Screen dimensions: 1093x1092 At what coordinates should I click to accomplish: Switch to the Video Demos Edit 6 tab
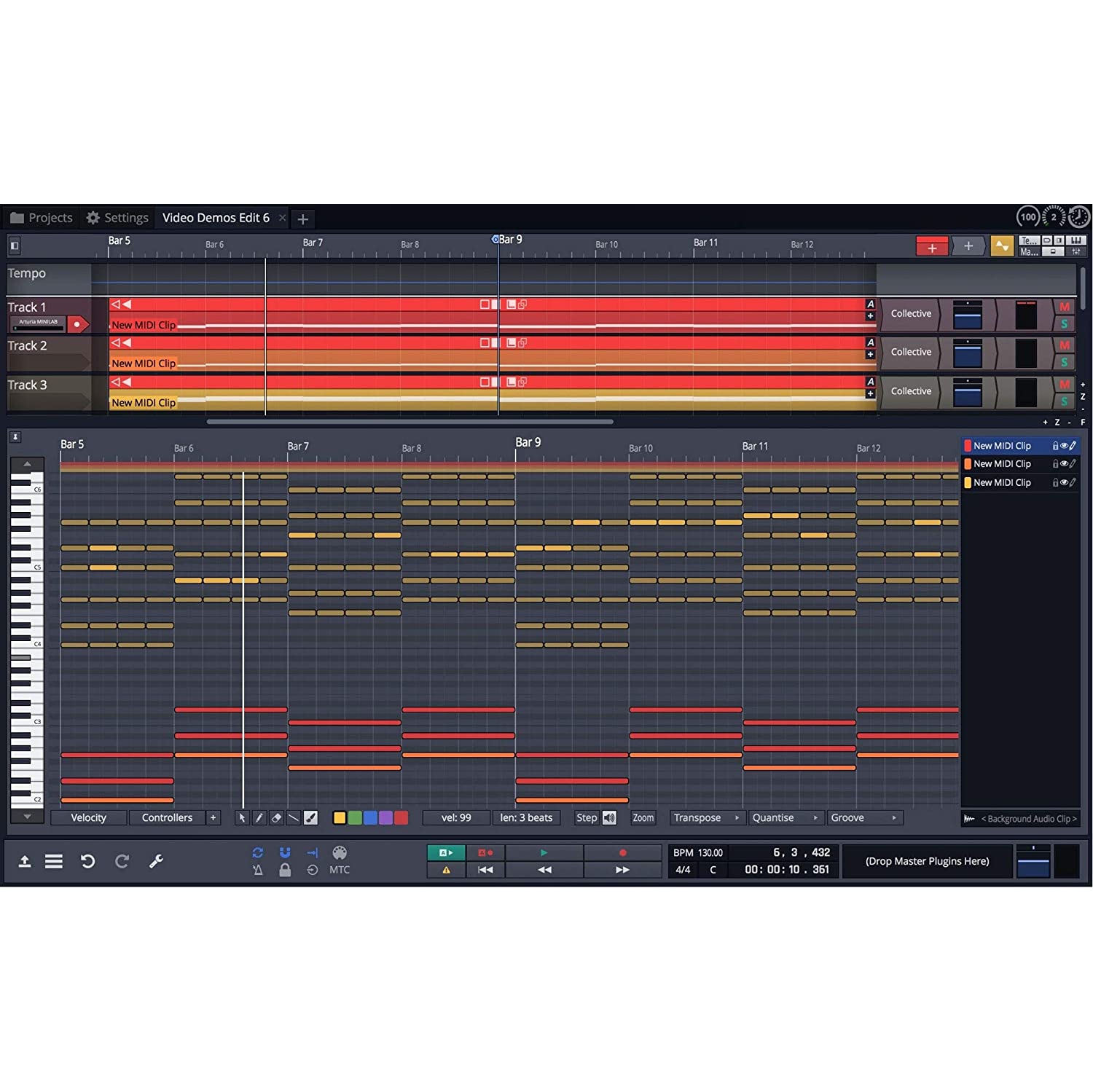click(216, 217)
